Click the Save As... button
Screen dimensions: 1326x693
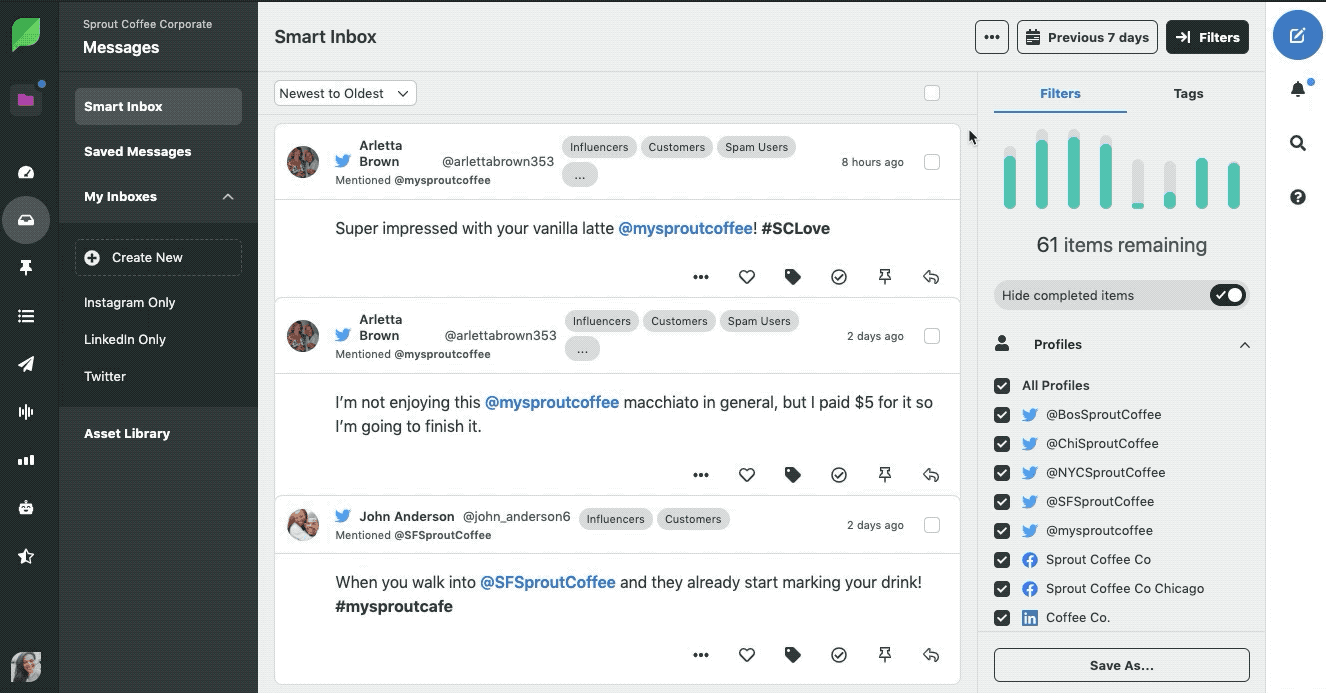click(1121, 665)
